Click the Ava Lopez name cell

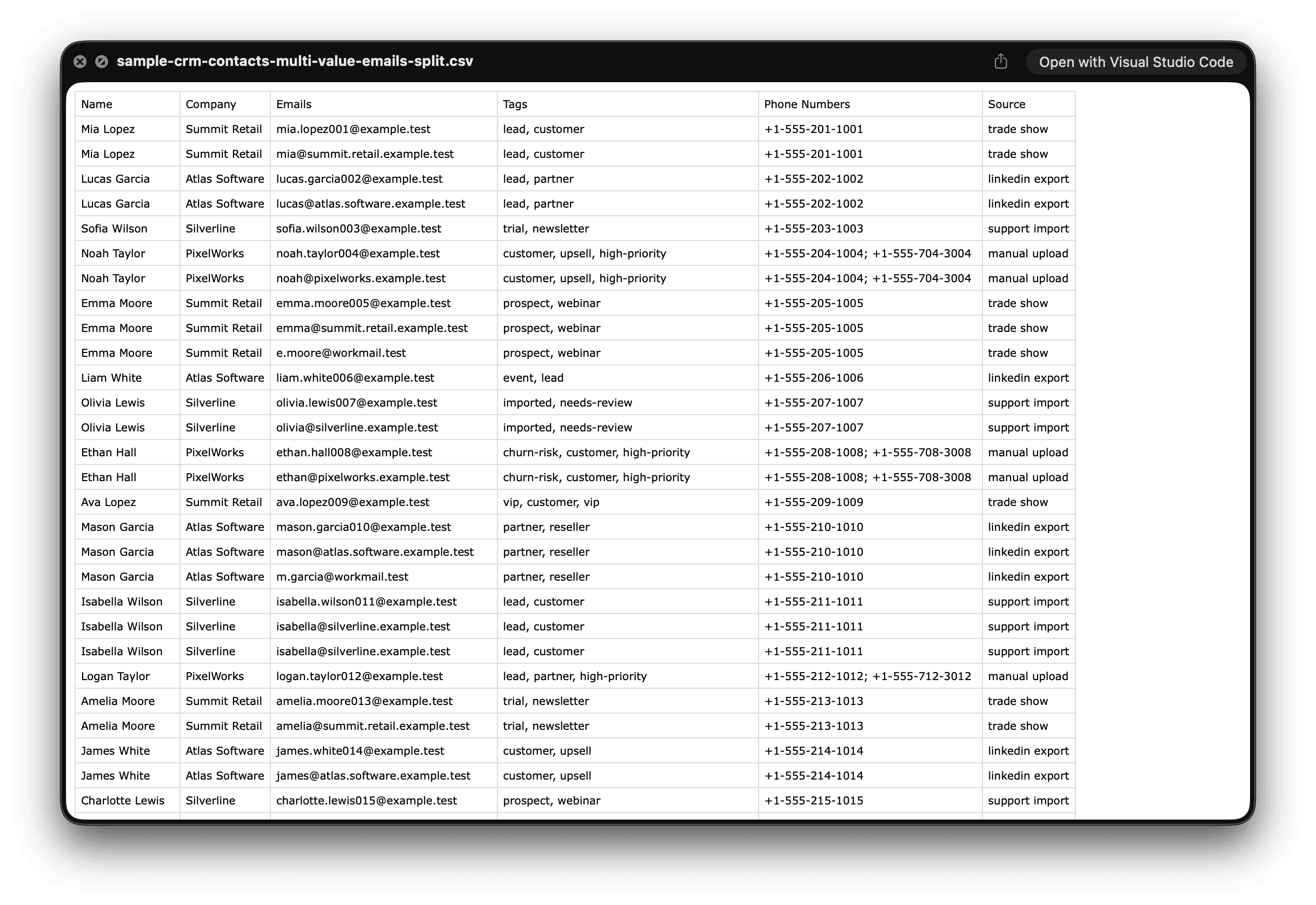128,502
